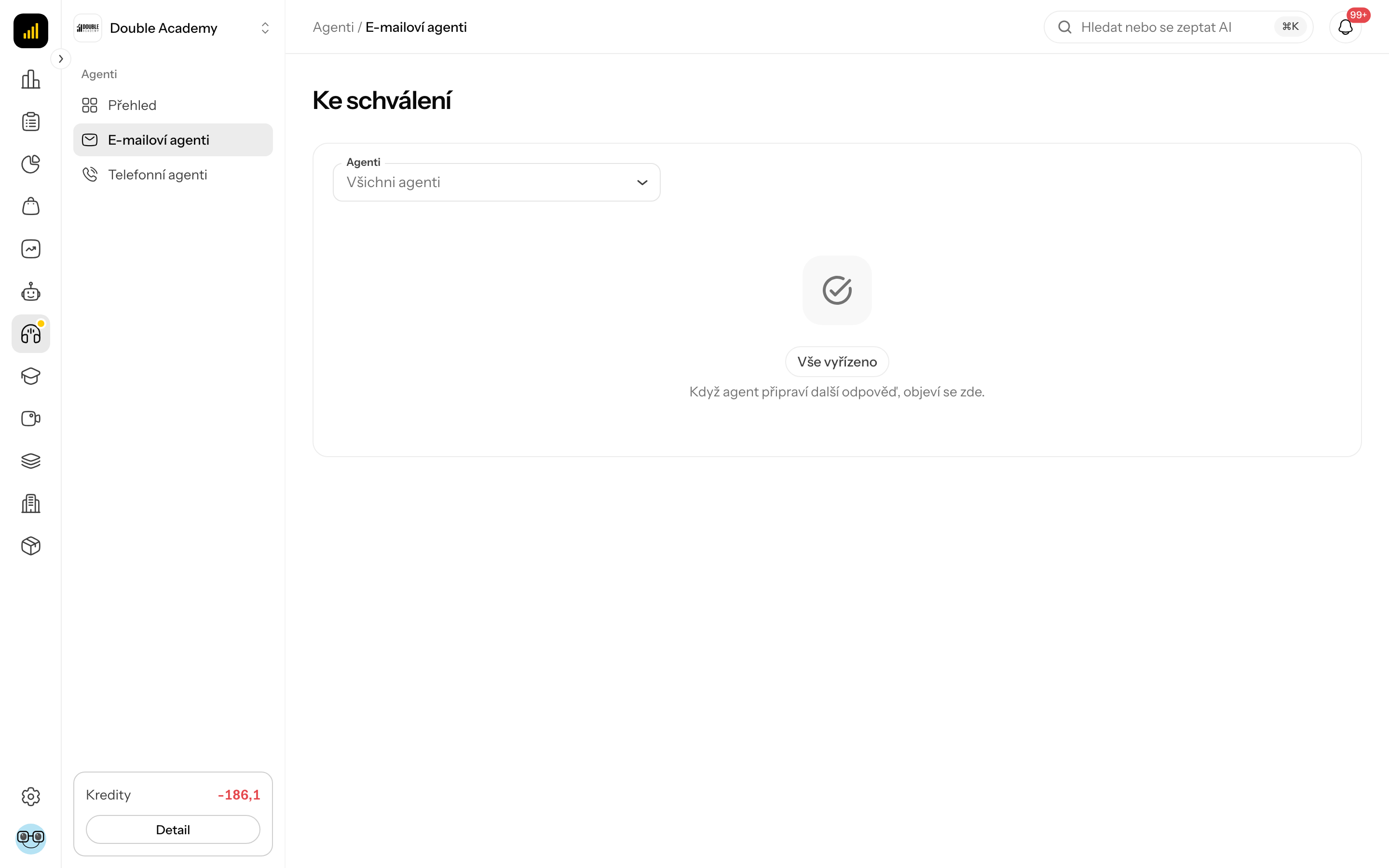Open the bar chart analytics icon
Viewport: 1389px width, 868px height.
(30, 79)
